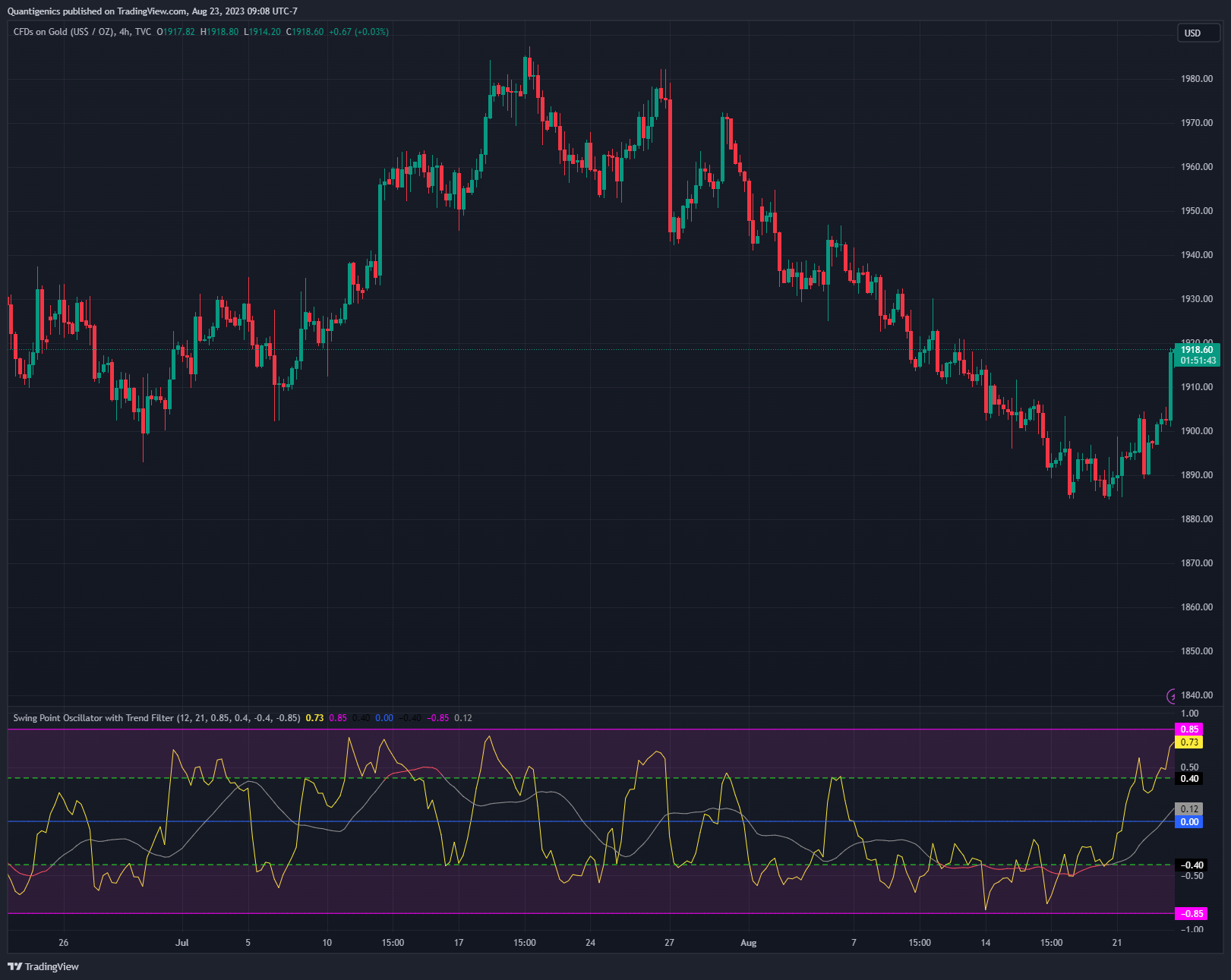The height and width of the screenshot is (980, 1231).
Task: Click the 10 date label on time axis
Action: pos(327,943)
